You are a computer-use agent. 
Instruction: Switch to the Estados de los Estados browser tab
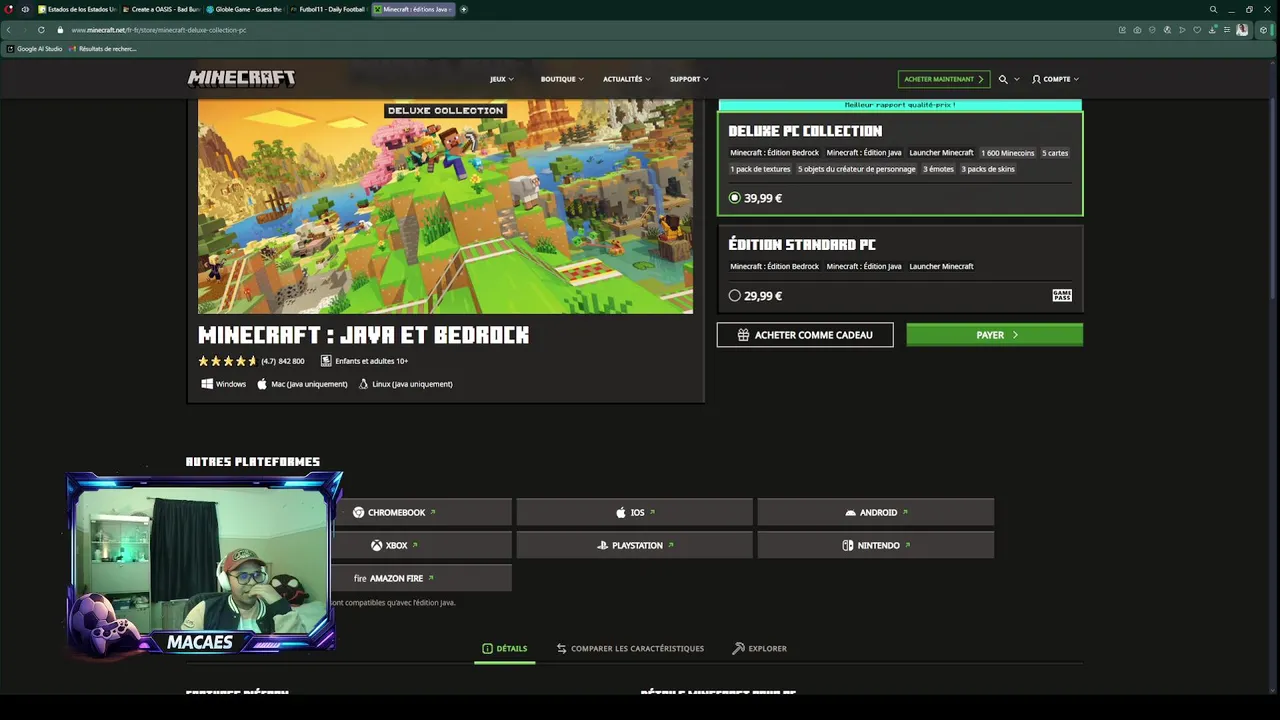pos(77,9)
